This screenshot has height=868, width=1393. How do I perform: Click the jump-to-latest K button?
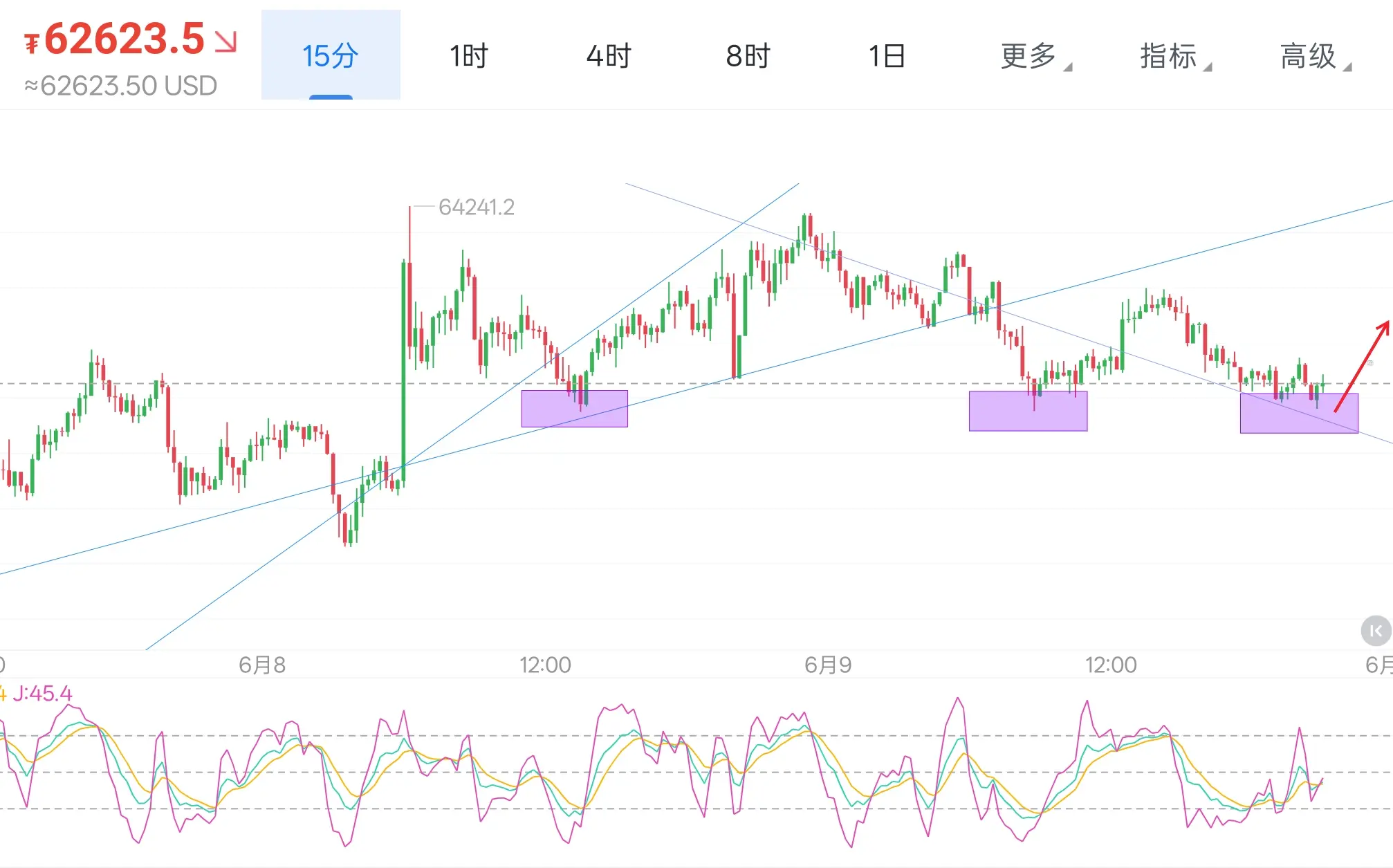point(1376,631)
